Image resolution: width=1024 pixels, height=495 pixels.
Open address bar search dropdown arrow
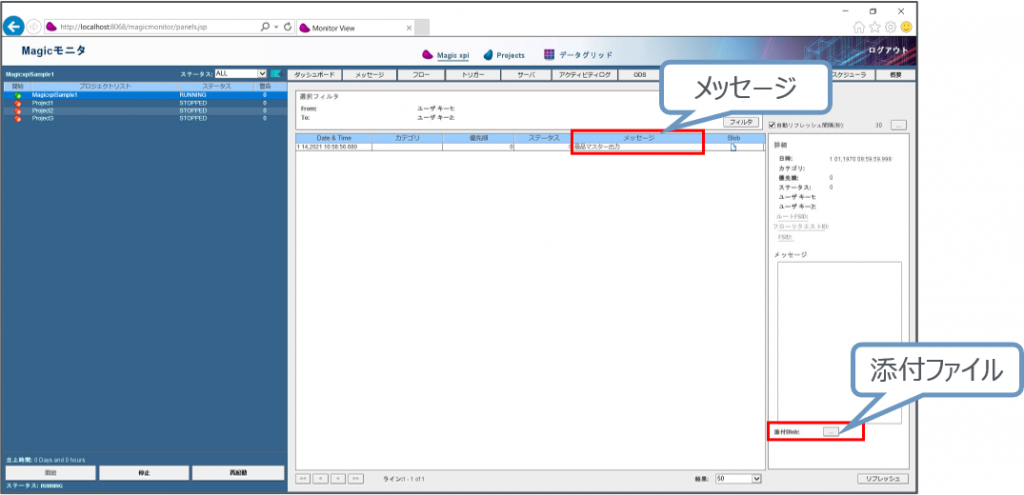276,26
